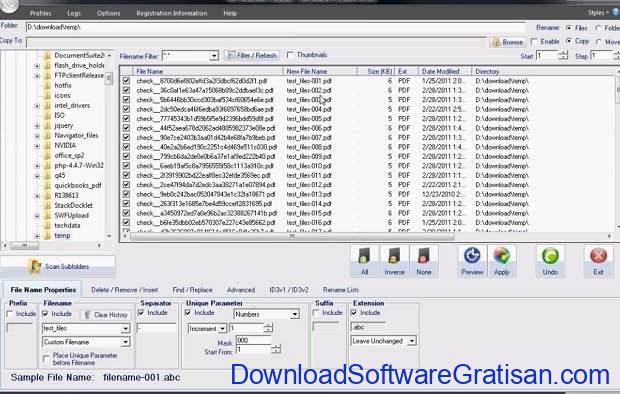
Task: Uncheck the test_files-001.pdf row checkbox
Action: point(126,81)
